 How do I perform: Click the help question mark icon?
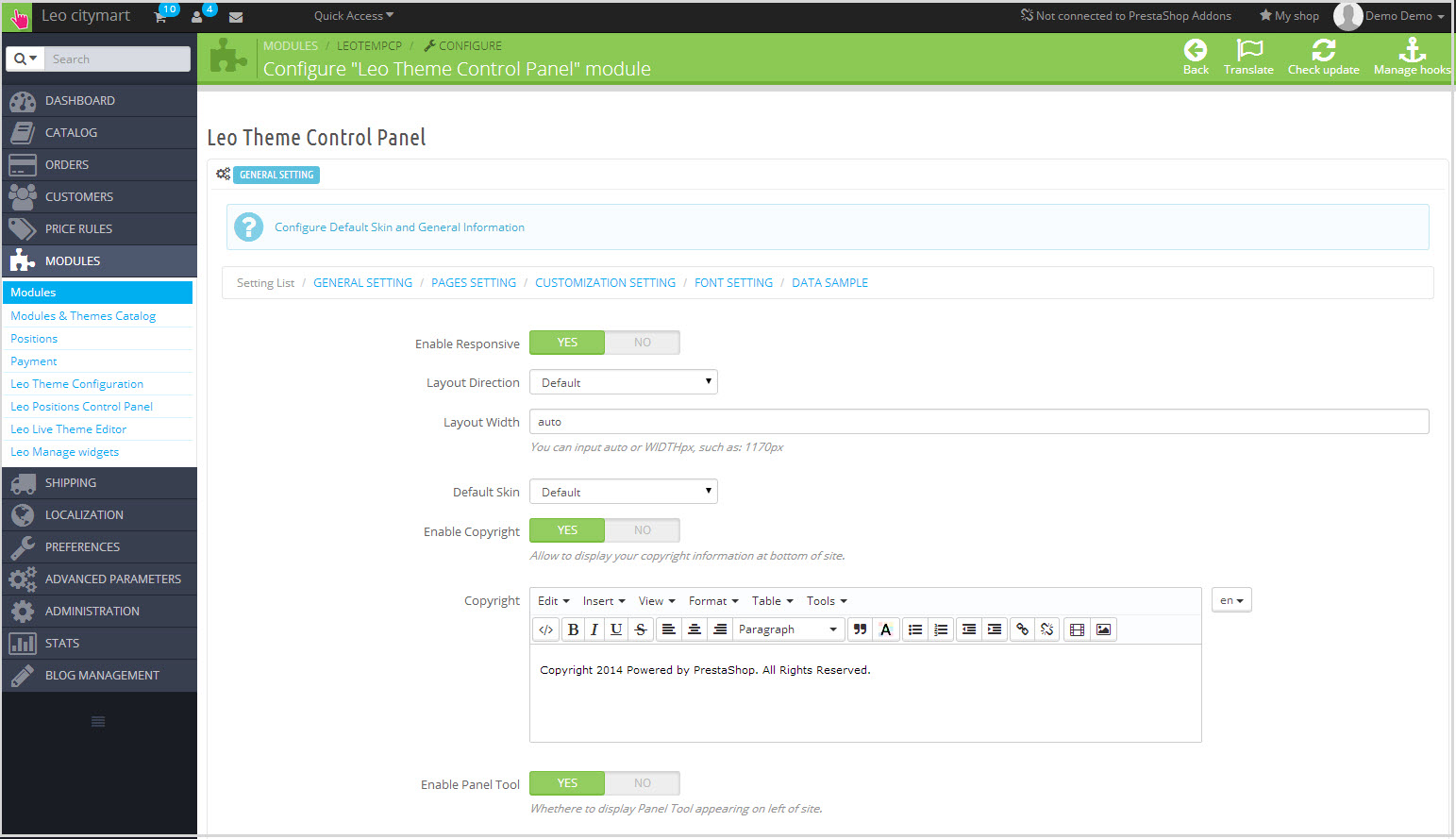[x=249, y=227]
